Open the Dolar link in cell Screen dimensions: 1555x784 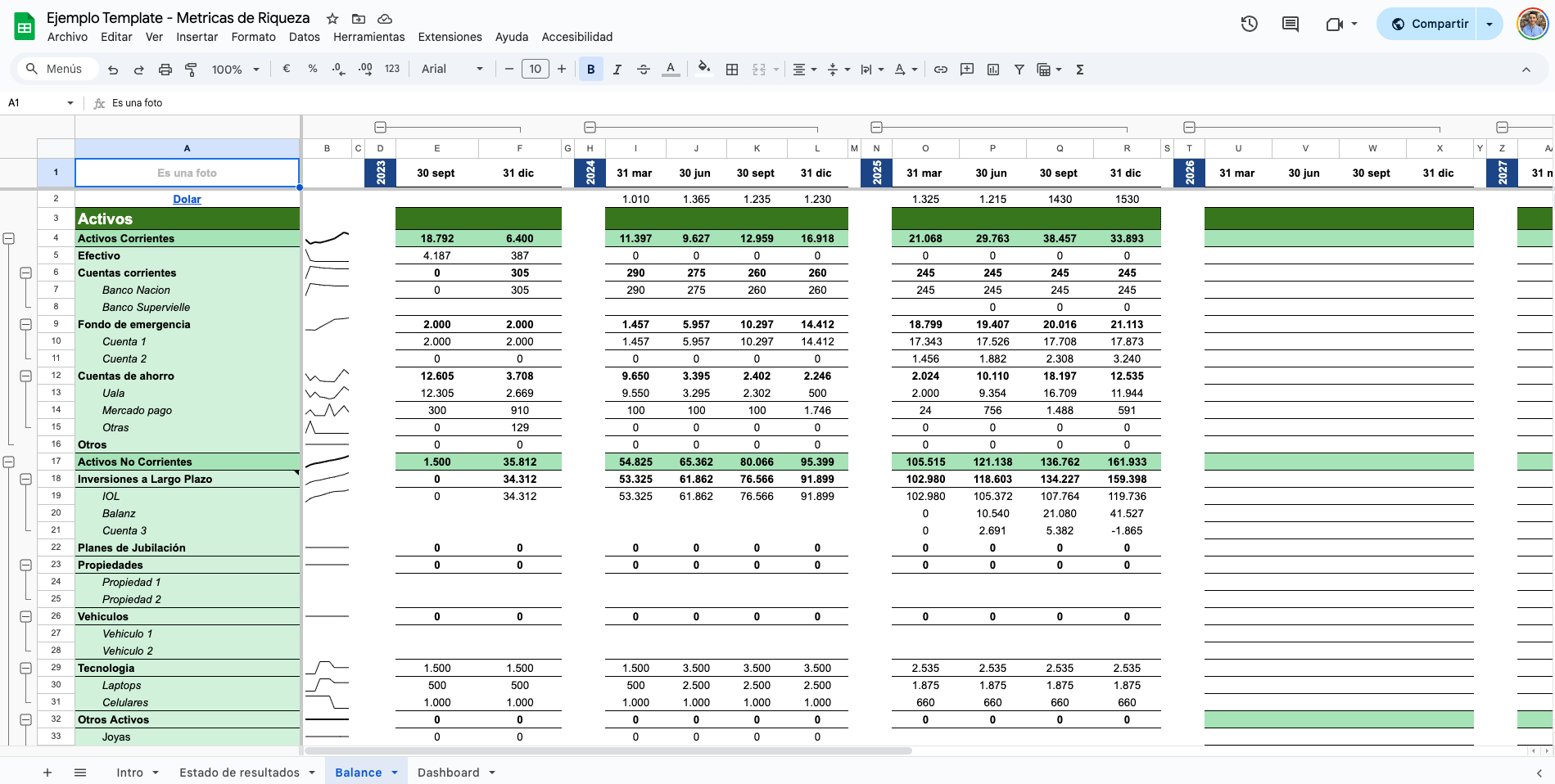(187, 199)
